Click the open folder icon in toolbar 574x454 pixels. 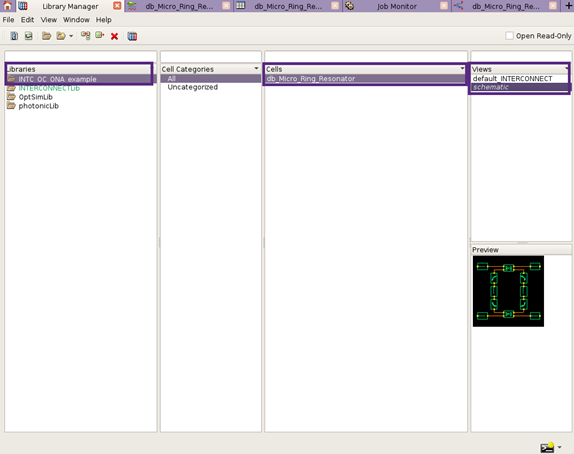pos(46,36)
